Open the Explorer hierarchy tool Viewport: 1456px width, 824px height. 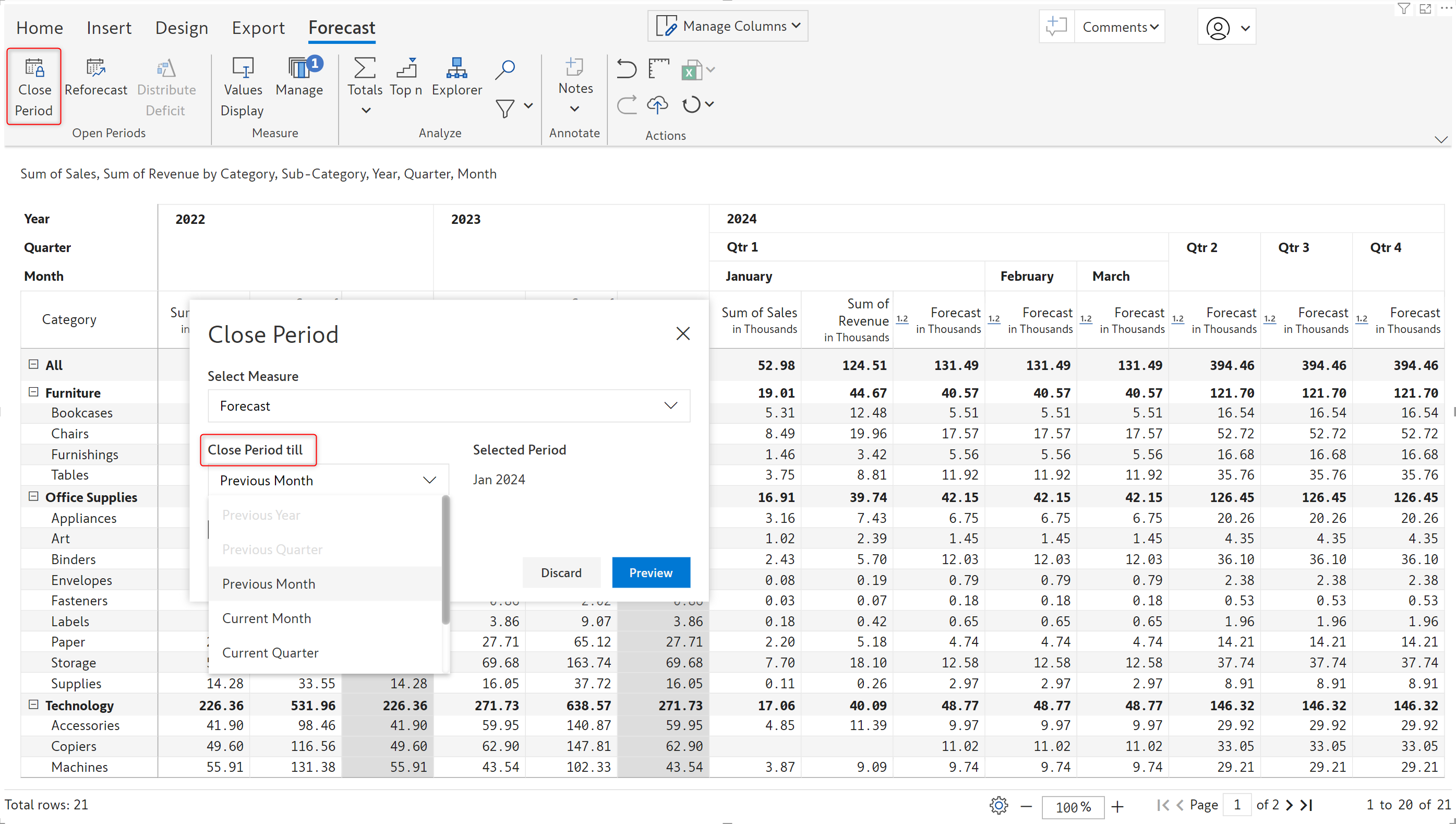(456, 69)
